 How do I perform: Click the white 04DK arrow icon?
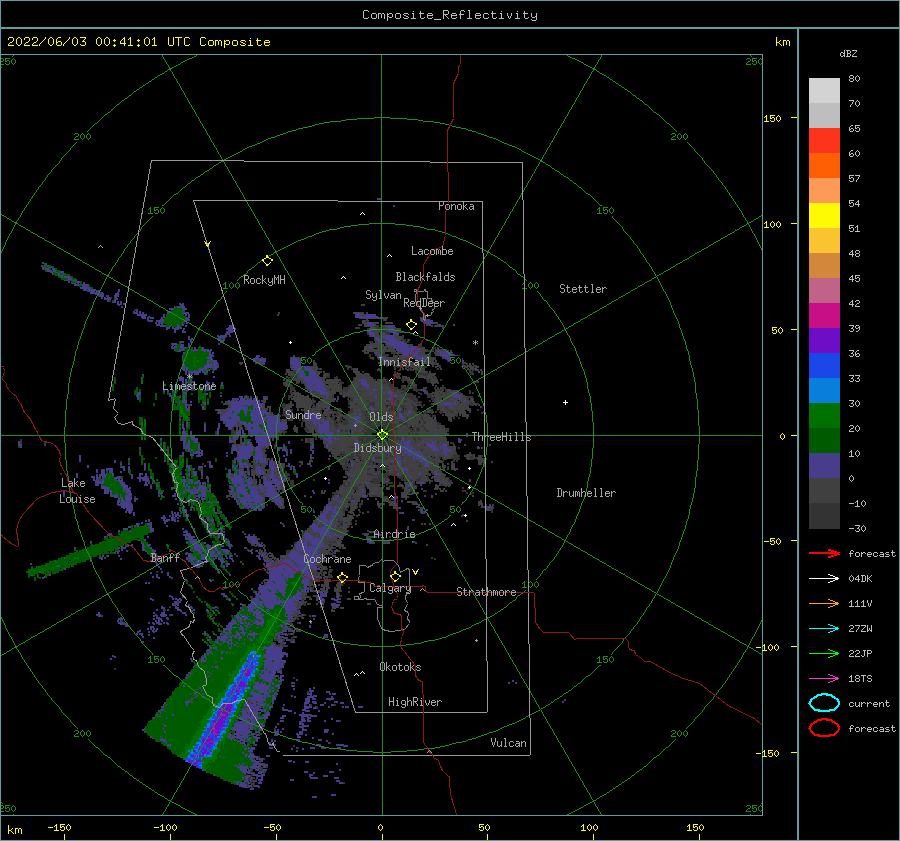pos(824,578)
